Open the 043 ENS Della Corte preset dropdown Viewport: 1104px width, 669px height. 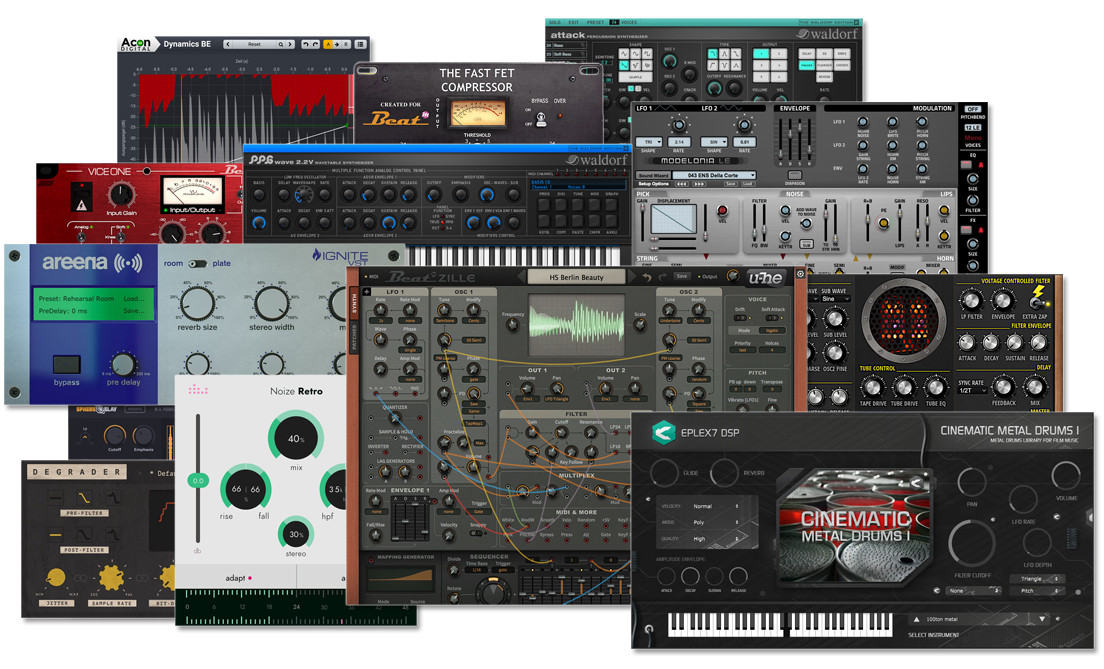coord(714,175)
